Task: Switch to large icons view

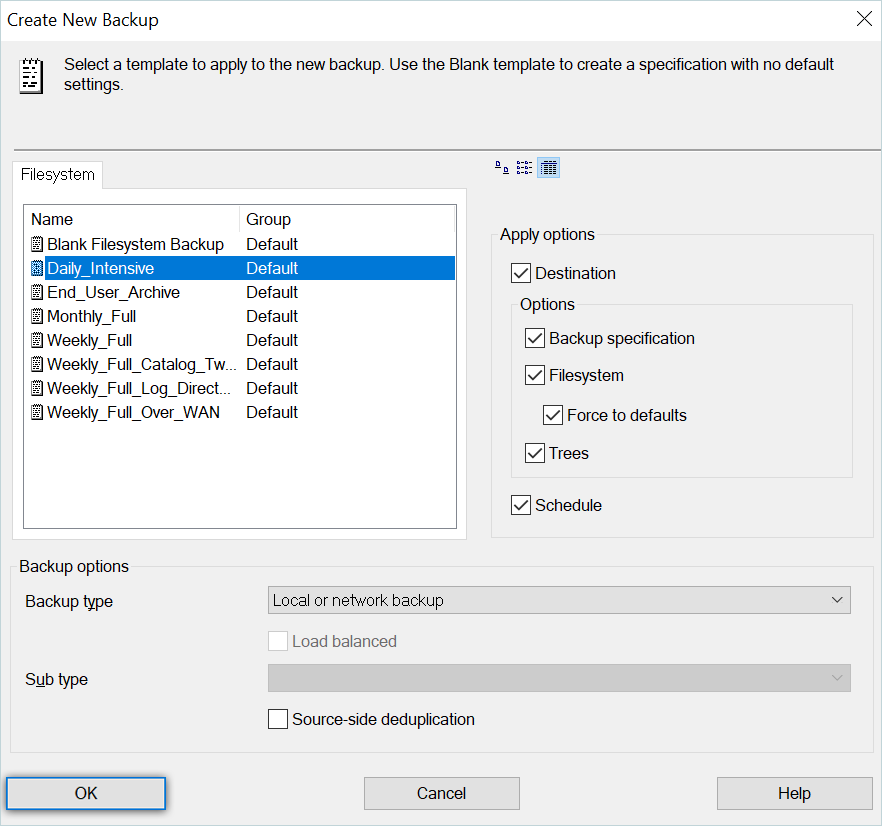Action: tap(502, 168)
